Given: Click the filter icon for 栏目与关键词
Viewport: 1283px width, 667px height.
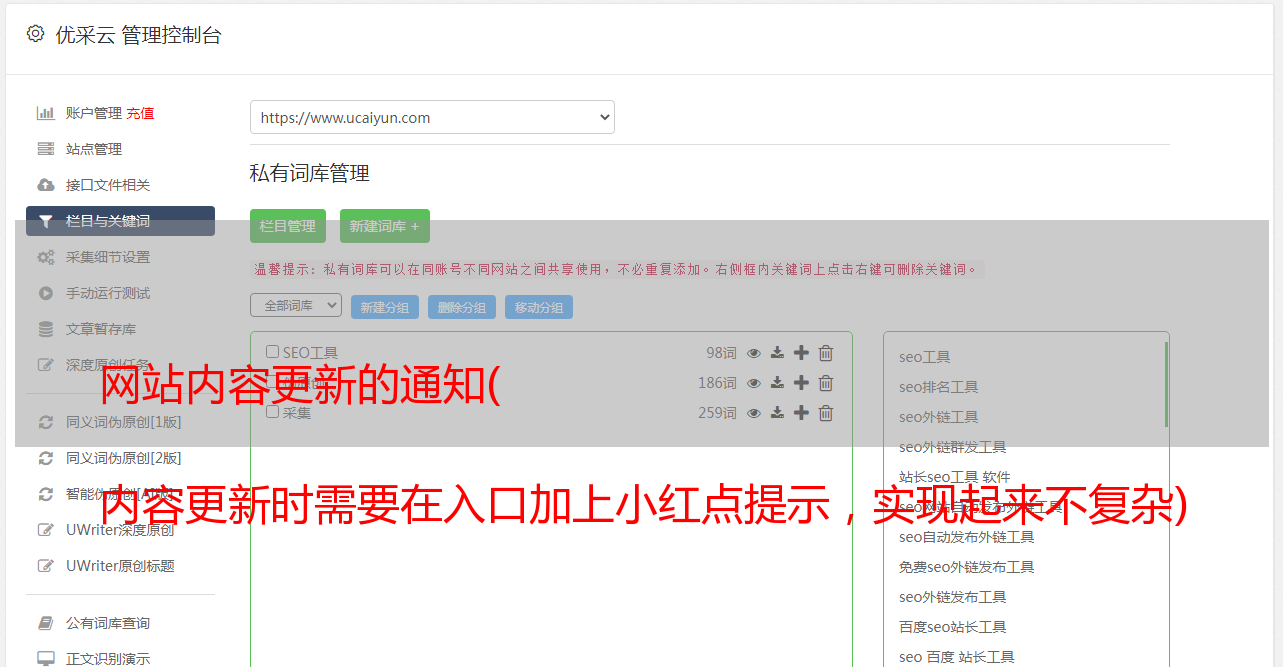Looking at the screenshot, I should [x=46, y=221].
